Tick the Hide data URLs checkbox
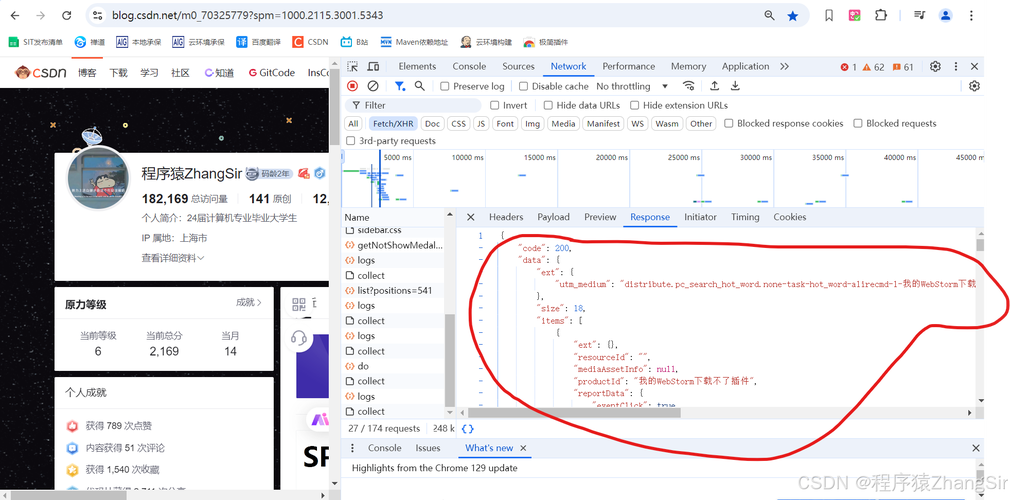 pyautogui.click(x=548, y=105)
